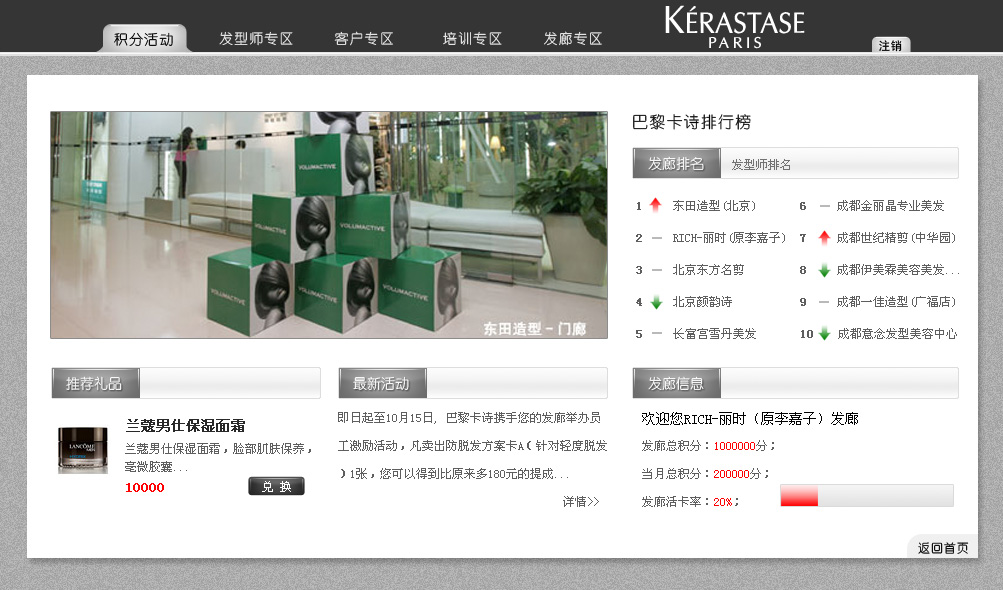This screenshot has height=590, width=1003.
Task: Open 详情>> activity details link
Action: pyautogui.click(x=581, y=502)
